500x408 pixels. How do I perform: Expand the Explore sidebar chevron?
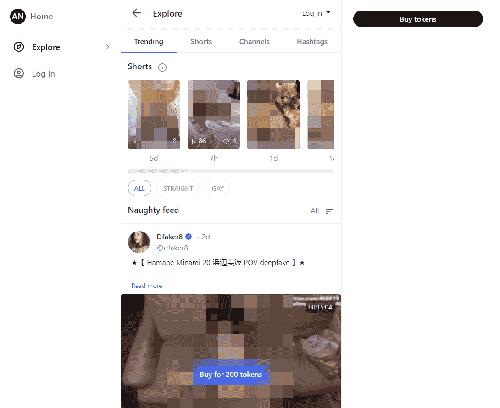pos(107,47)
